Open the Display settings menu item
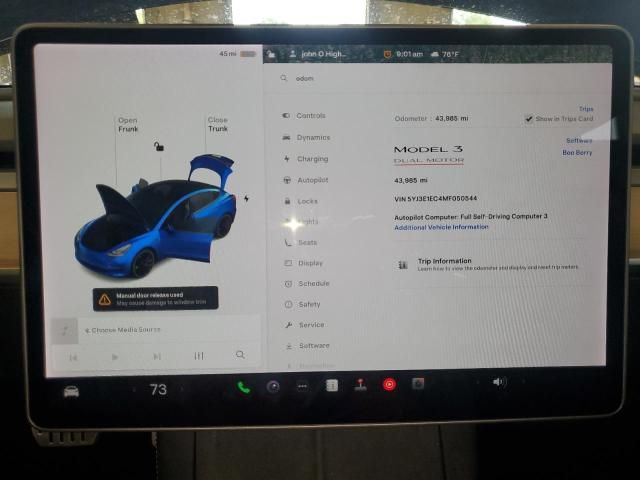Screen dimensions: 640x480 pos(309,263)
